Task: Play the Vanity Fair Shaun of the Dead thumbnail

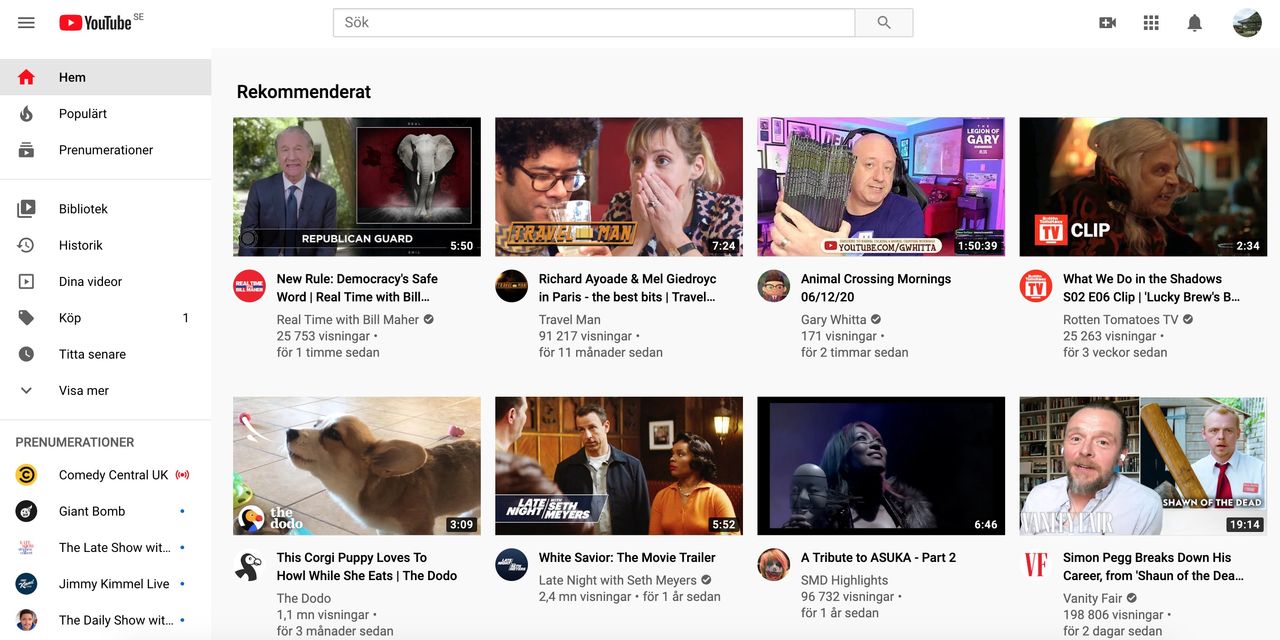Action: 1143,466
